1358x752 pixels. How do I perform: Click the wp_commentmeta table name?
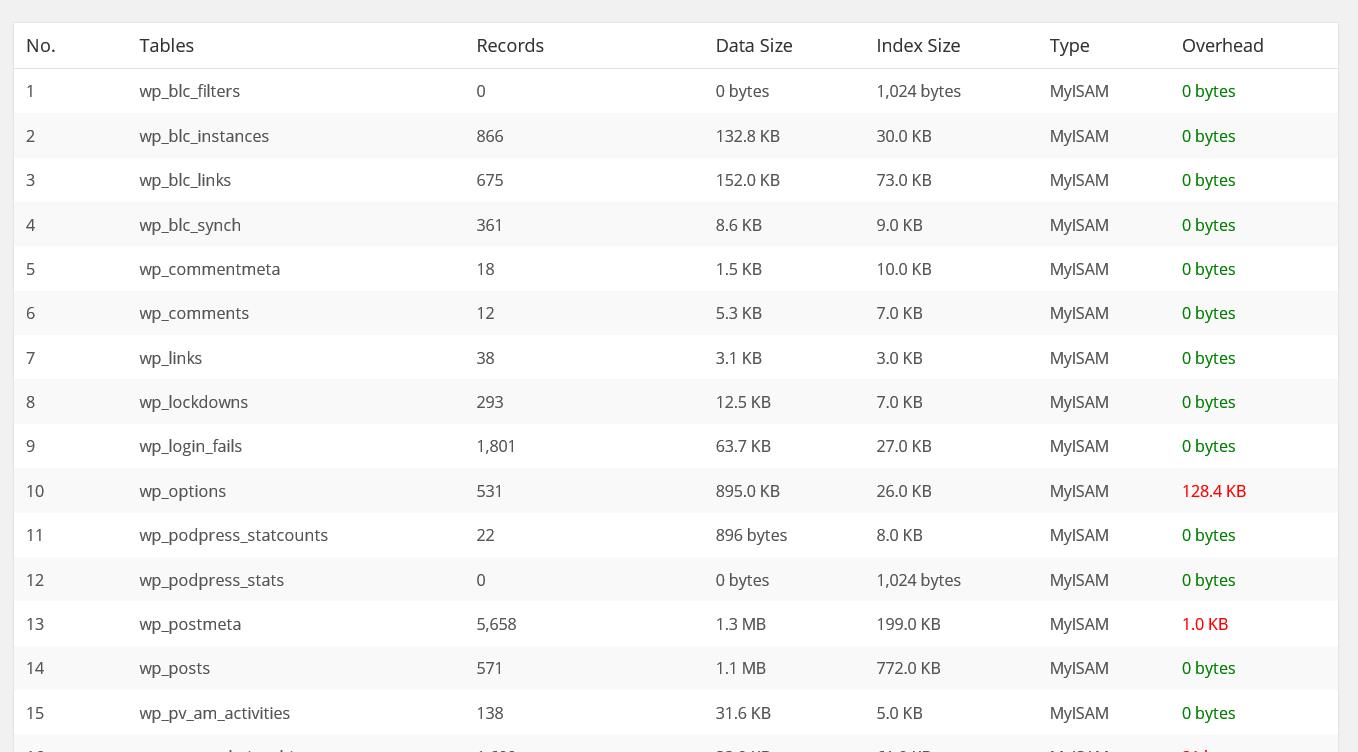point(209,269)
